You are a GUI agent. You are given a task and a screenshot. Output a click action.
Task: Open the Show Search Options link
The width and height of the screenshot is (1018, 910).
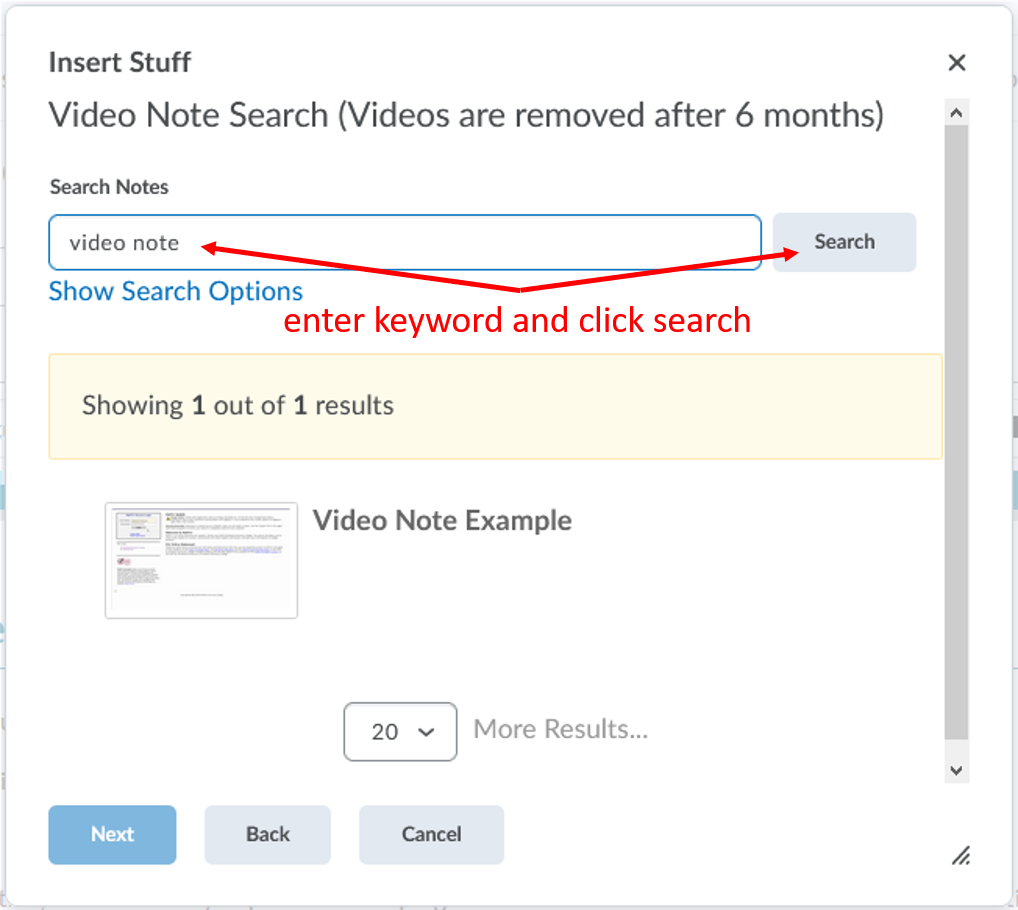point(175,291)
